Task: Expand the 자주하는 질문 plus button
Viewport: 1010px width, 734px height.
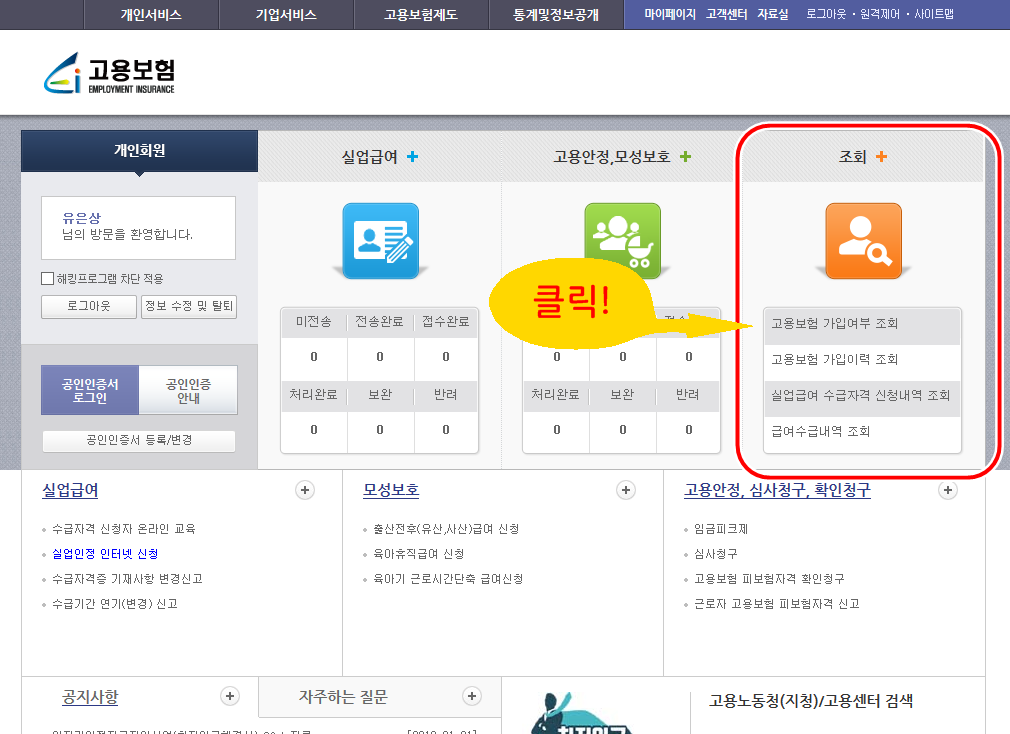Action: click(x=472, y=696)
